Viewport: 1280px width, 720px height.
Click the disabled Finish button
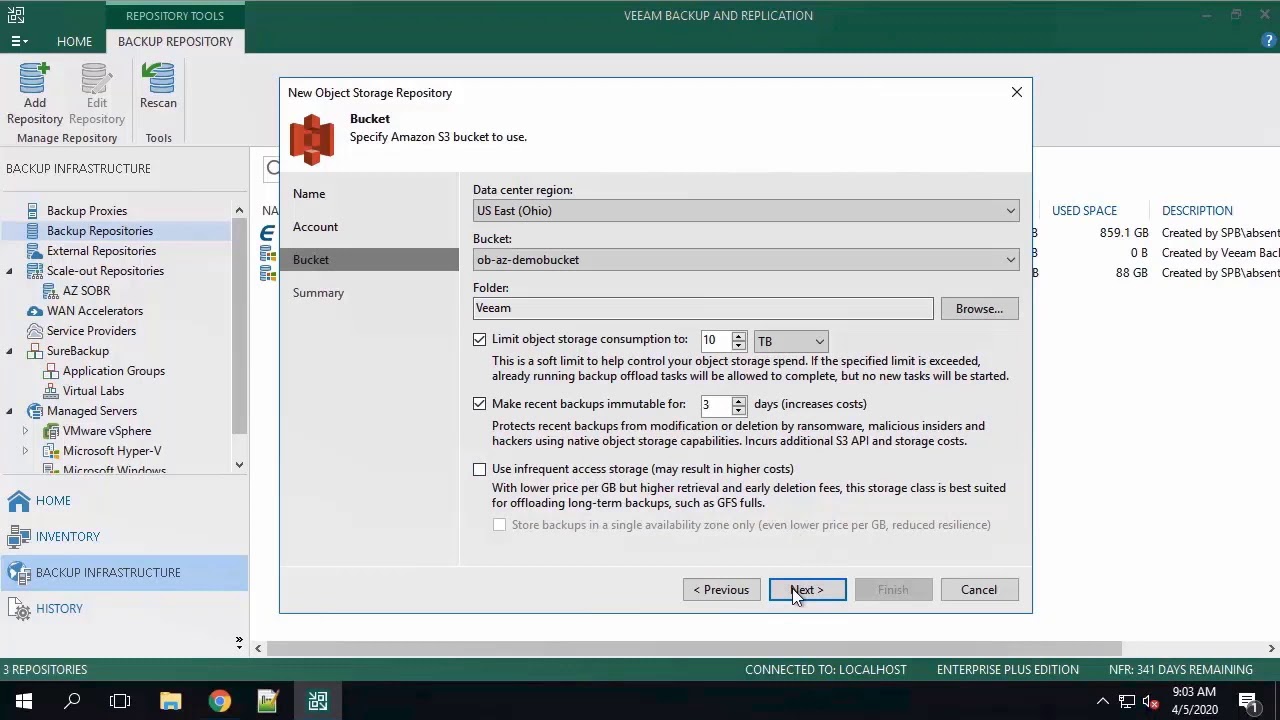[x=893, y=590]
